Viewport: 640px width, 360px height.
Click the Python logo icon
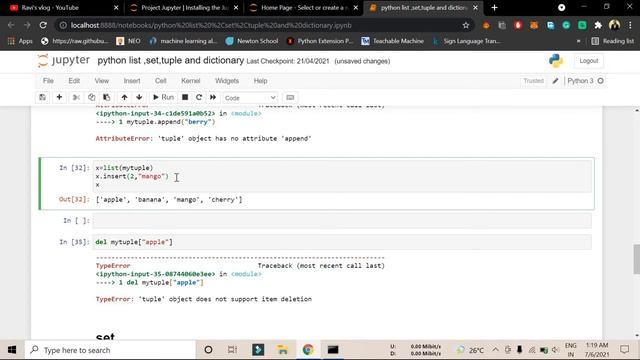pos(556,61)
